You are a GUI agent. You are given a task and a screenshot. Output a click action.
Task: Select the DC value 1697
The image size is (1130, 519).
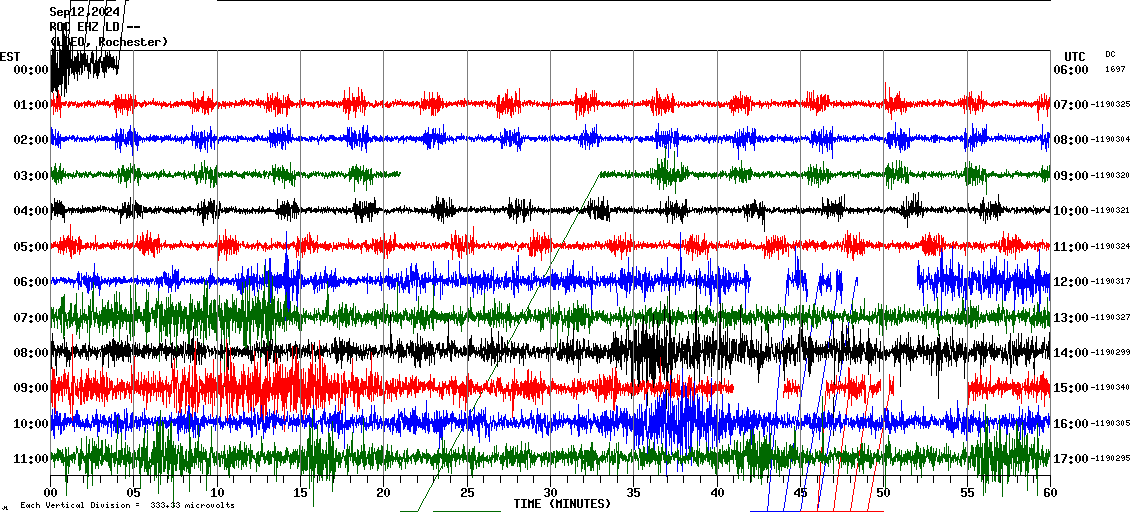pos(1114,69)
